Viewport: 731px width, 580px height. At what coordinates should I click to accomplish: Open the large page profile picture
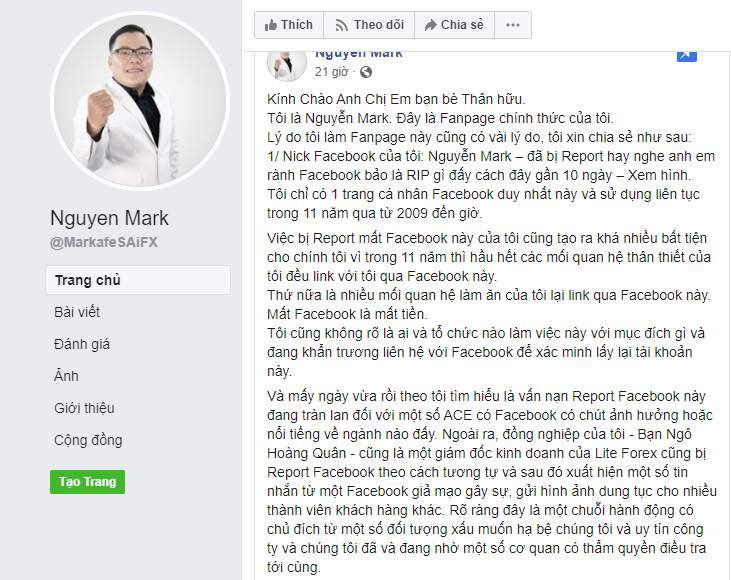coord(140,101)
